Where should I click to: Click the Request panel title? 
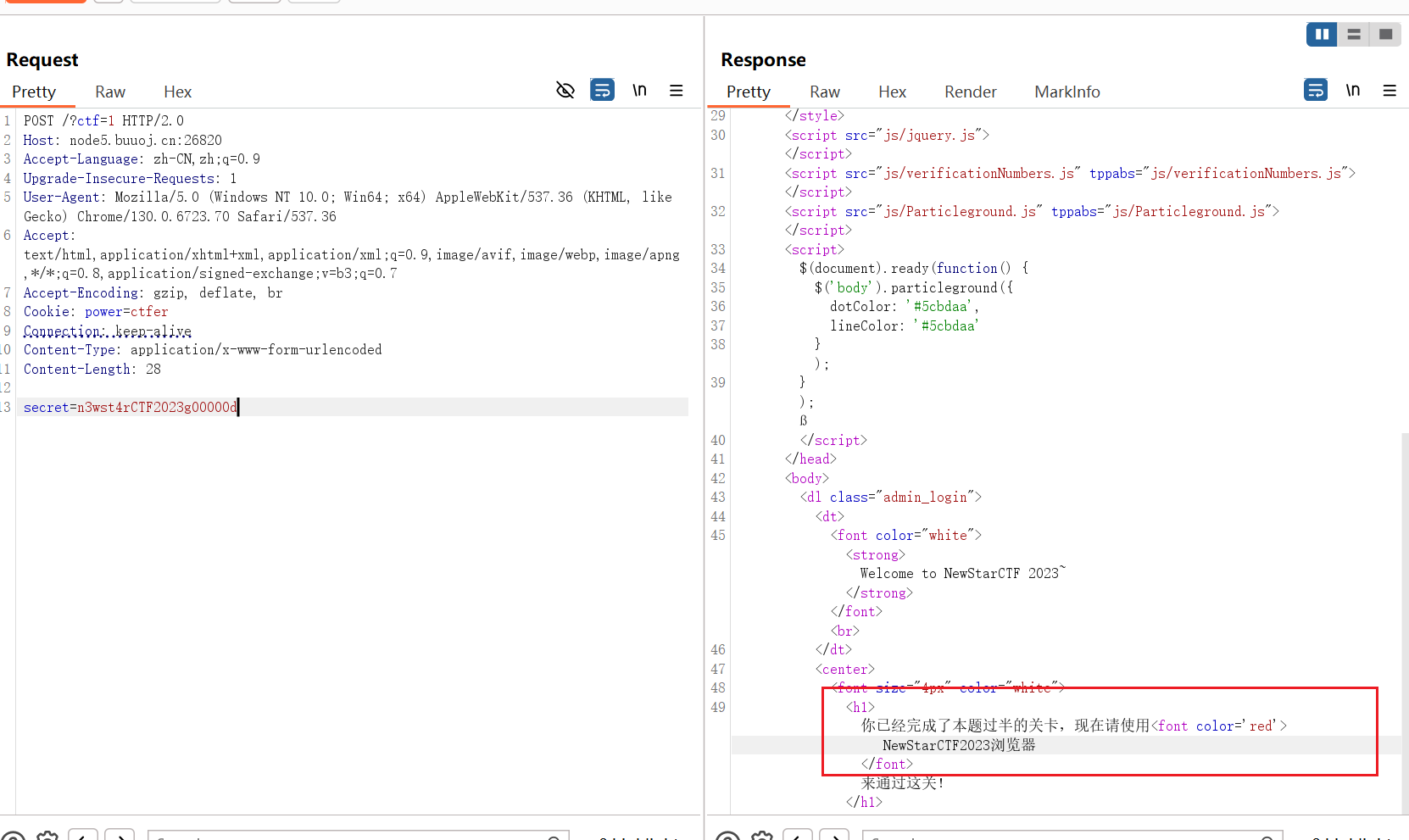42,60
